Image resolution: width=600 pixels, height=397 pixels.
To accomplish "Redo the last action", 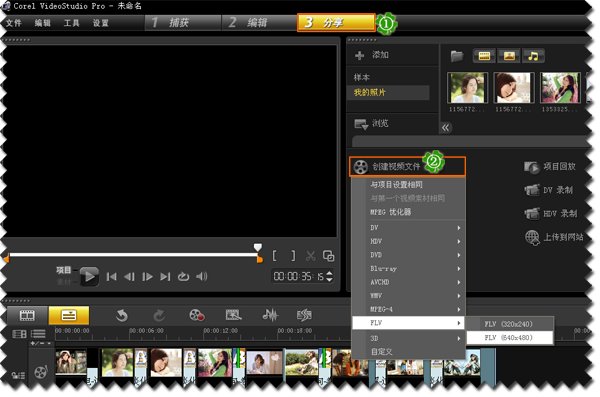I will (159, 316).
